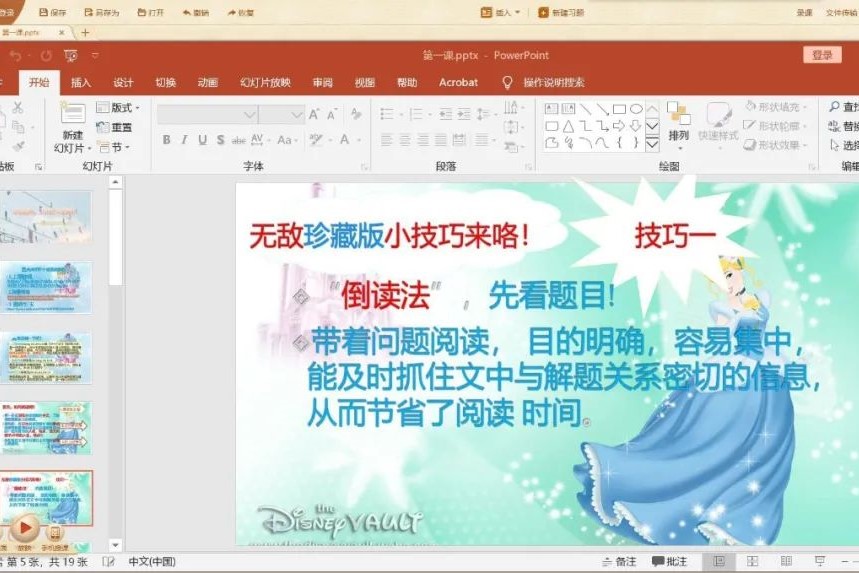
Task: Click the Undo arrow in quick access toolbar
Action: click(x=15, y=56)
